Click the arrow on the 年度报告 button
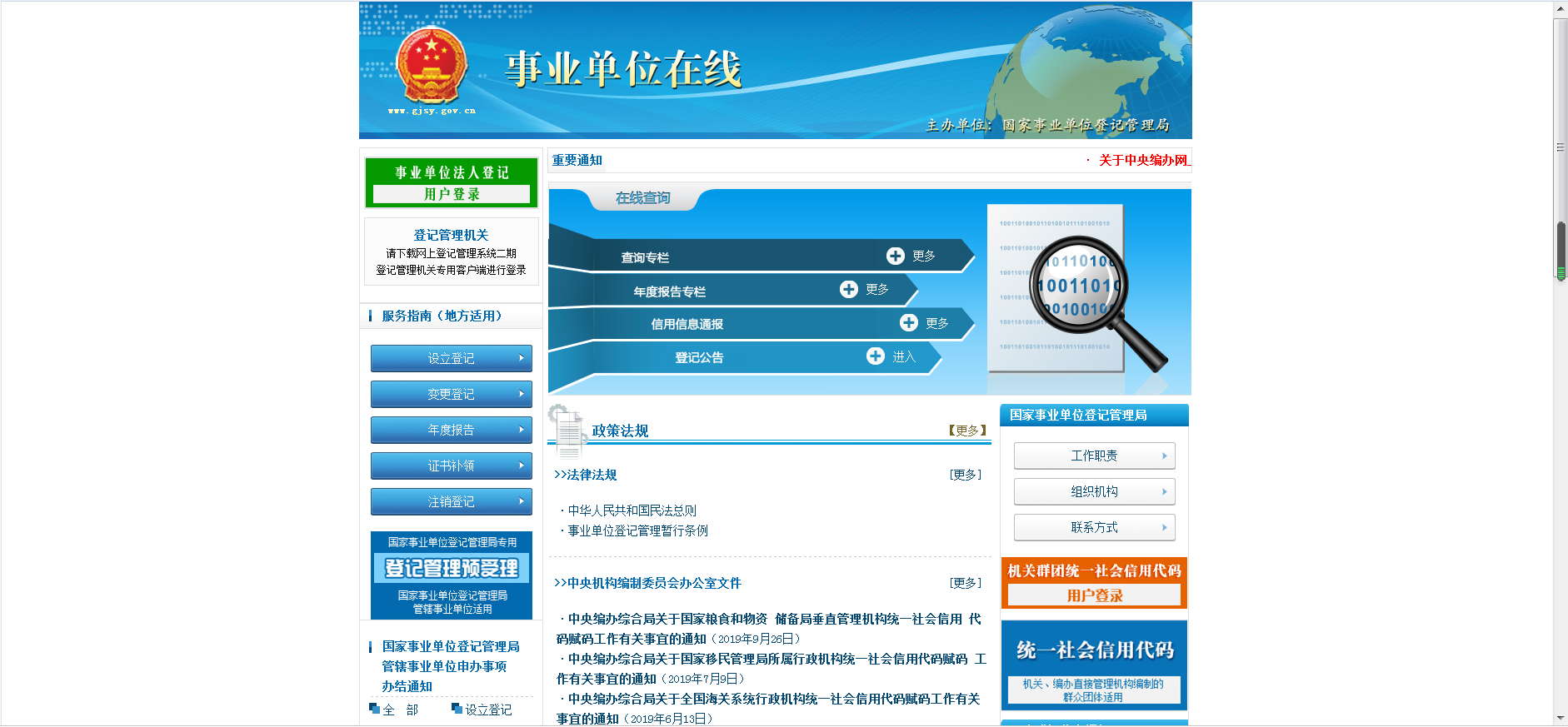This screenshot has width=1568, height=727. click(x=522, y=430)
